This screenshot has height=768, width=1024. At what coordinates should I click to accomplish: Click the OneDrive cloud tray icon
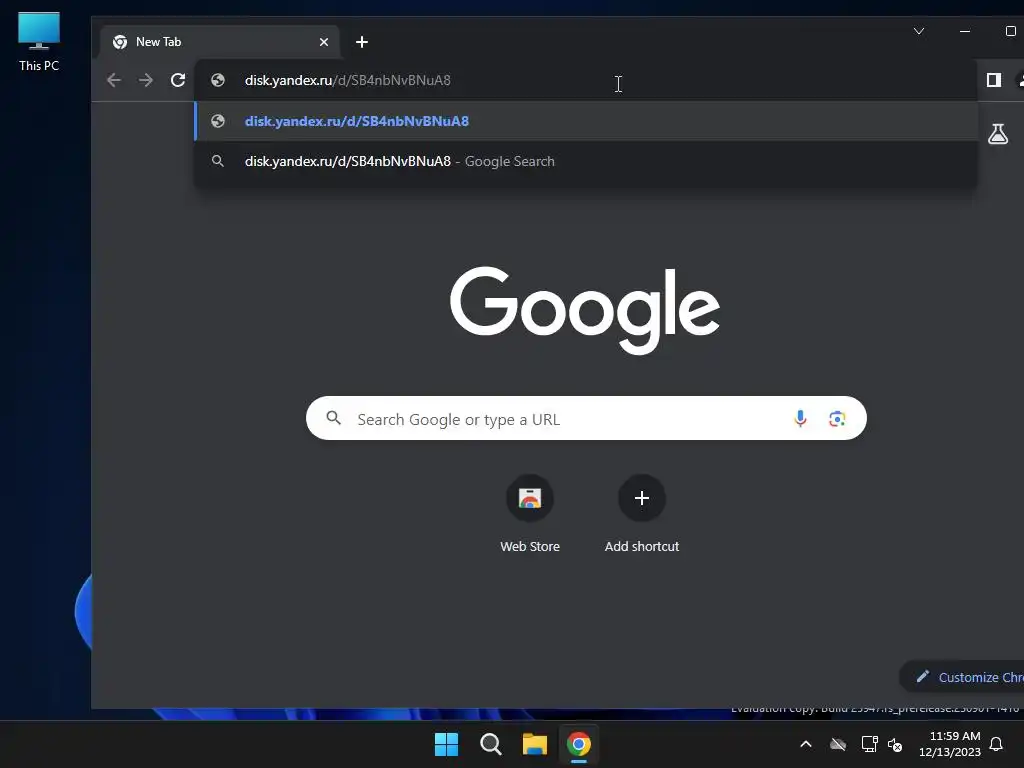coord(838,744)
